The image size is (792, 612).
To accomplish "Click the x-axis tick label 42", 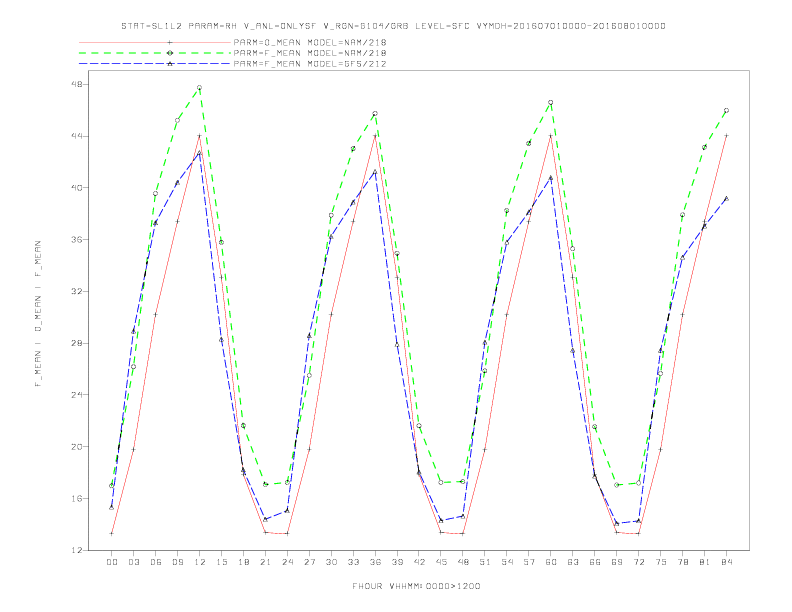I will point(419,562).
